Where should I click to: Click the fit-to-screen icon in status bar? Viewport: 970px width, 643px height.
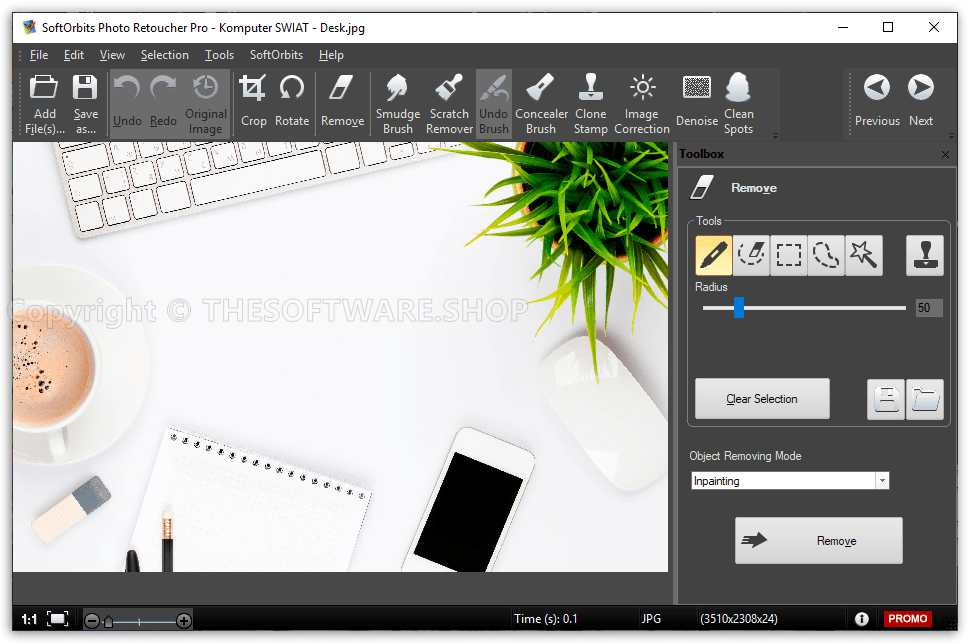58,619
